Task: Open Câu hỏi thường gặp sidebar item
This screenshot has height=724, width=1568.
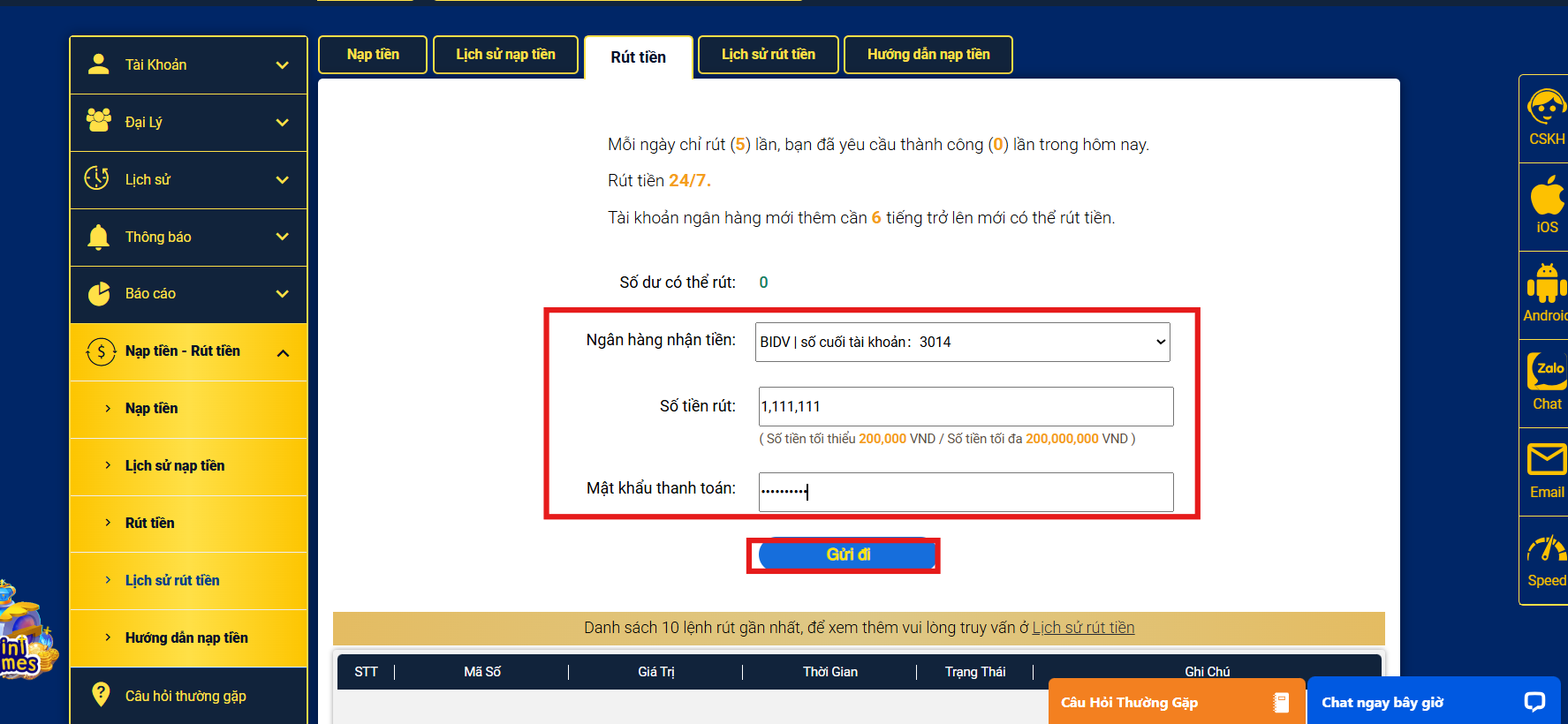Action: 188,696
